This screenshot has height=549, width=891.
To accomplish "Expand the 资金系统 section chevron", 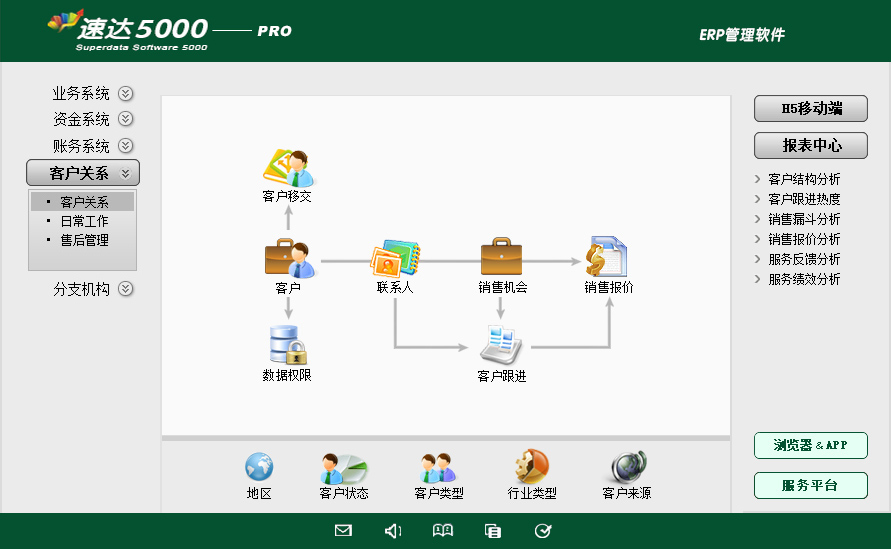I will click(x=126, y=119).
